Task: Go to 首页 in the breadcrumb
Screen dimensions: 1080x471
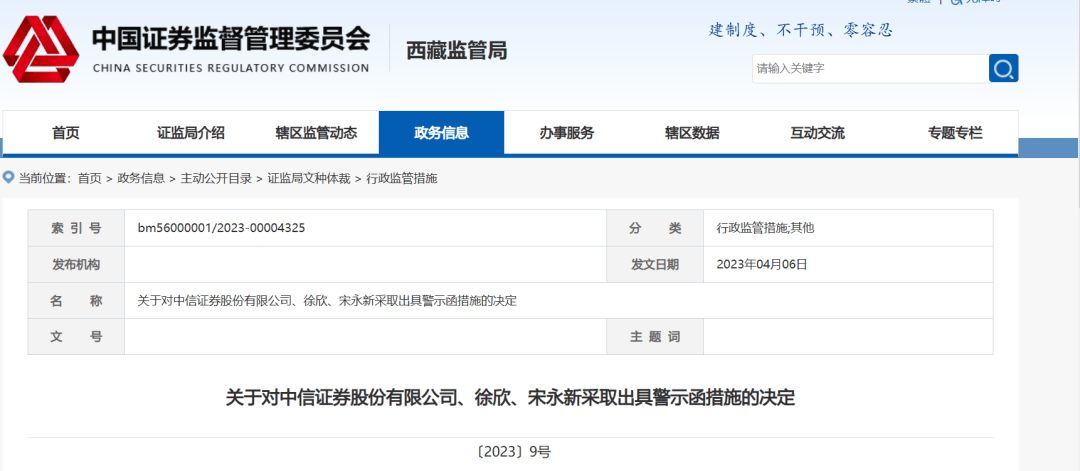Action: pos(90,178)
